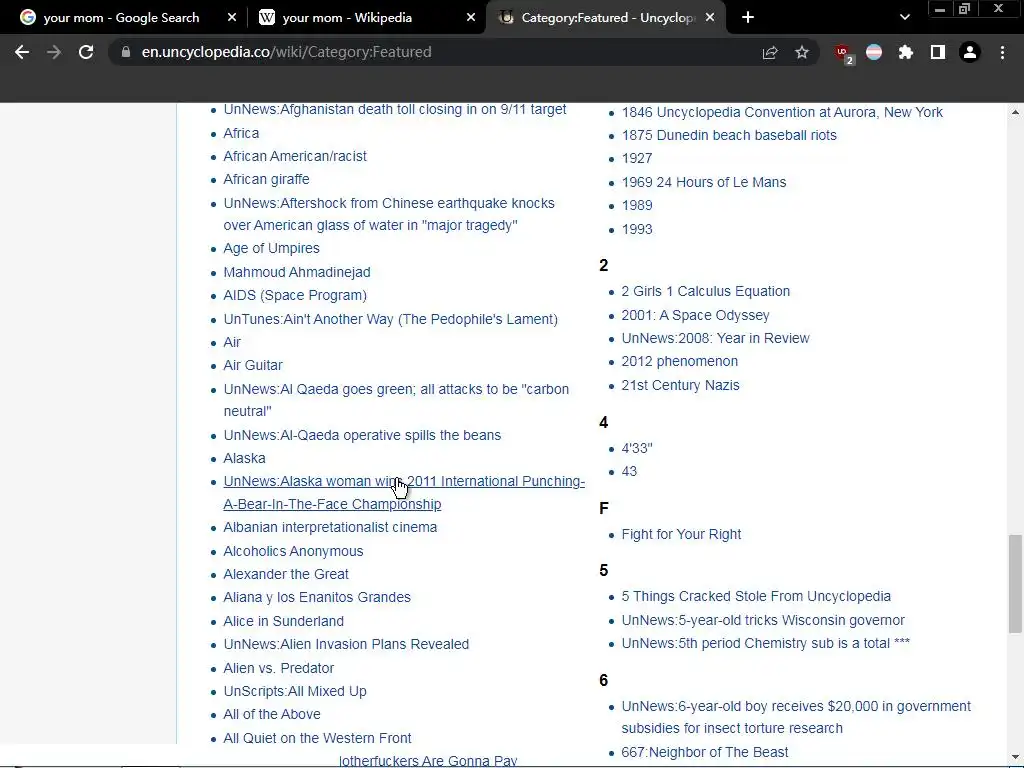Open a new tab with plus button

coord(748,18)
